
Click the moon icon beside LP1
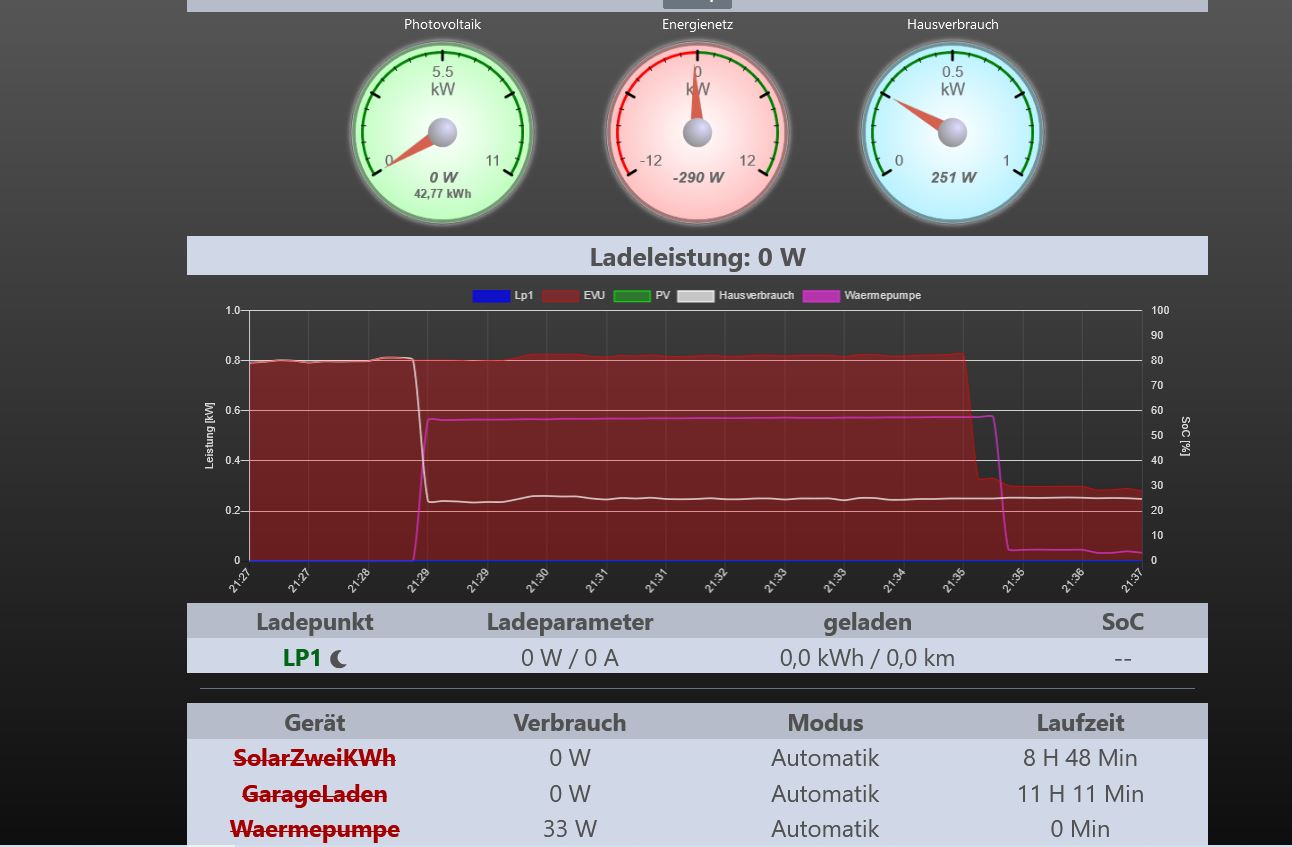339,658
